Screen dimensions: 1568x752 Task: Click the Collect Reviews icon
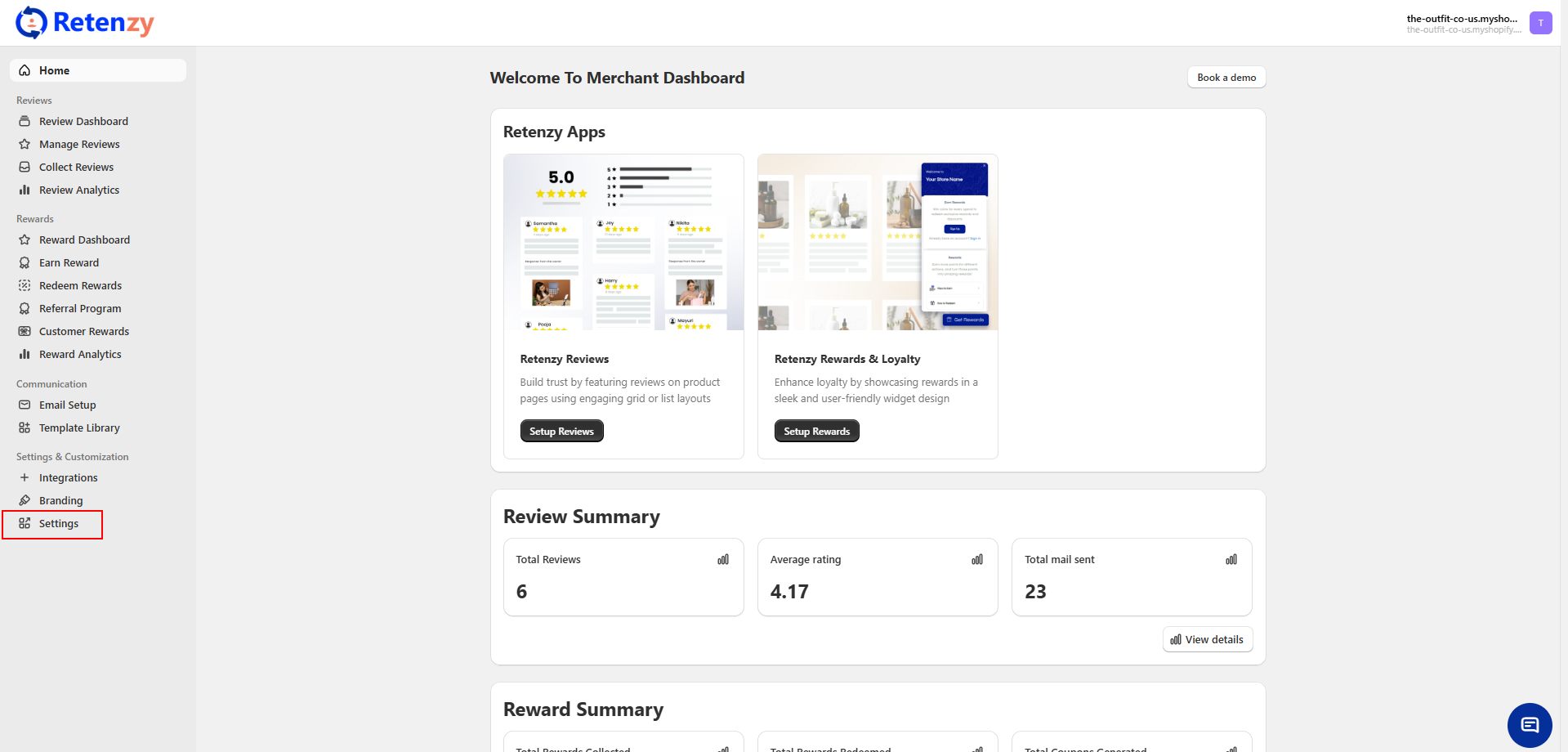pyautogui.click(x=25, y=167)
